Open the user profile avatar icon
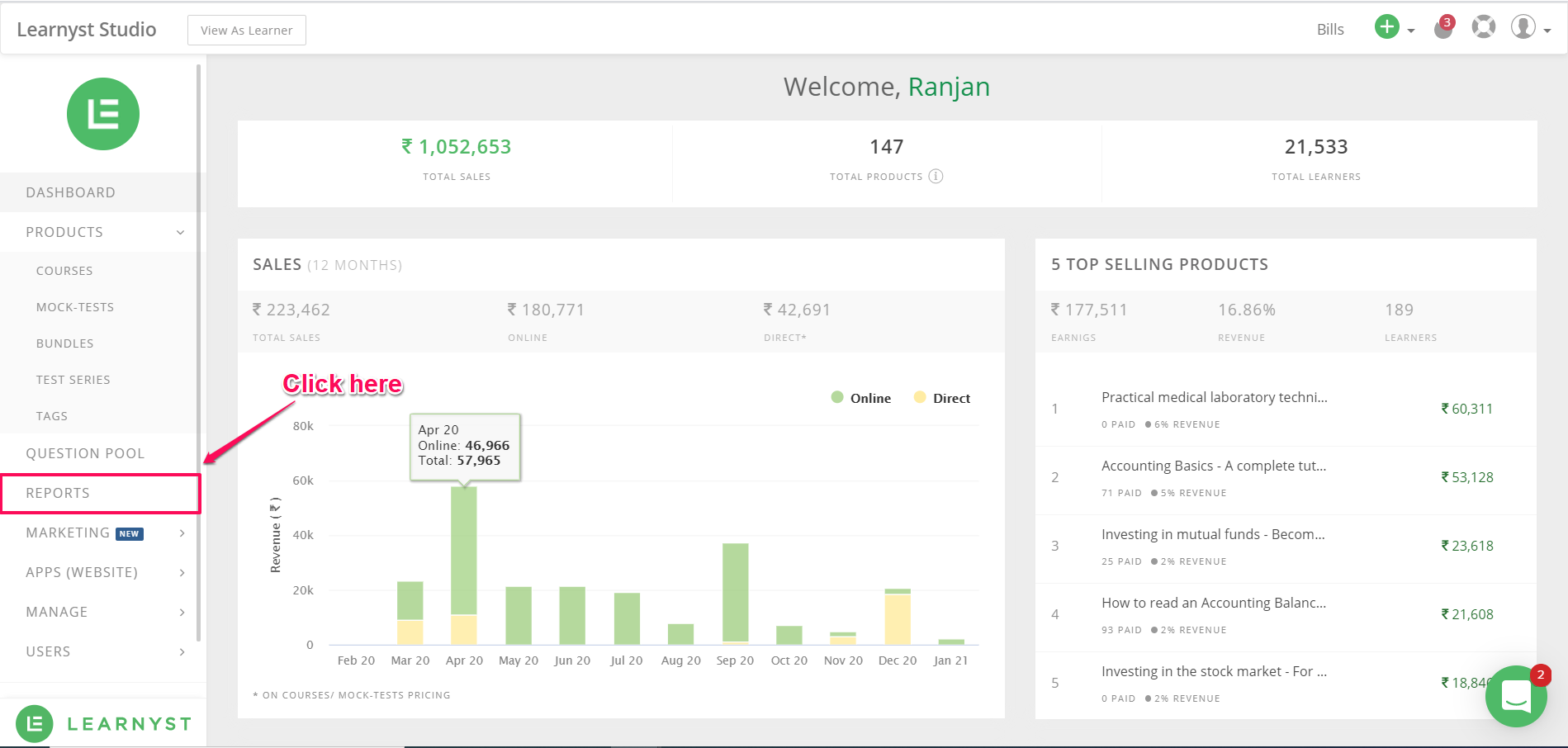This screenshot has width=1568, height=748. (1523, 27)
